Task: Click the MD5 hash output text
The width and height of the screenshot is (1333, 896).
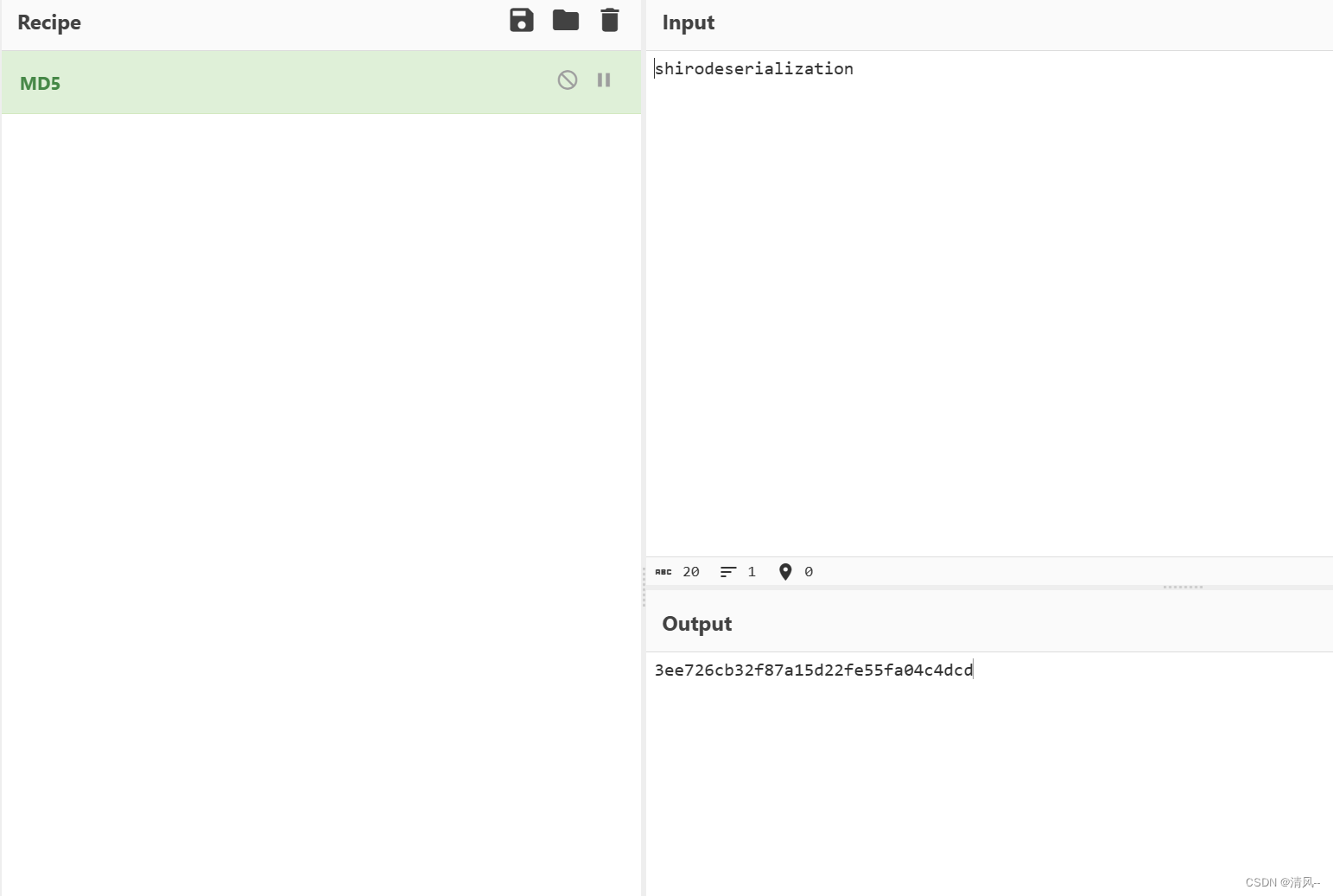Action: pos(814,670)
